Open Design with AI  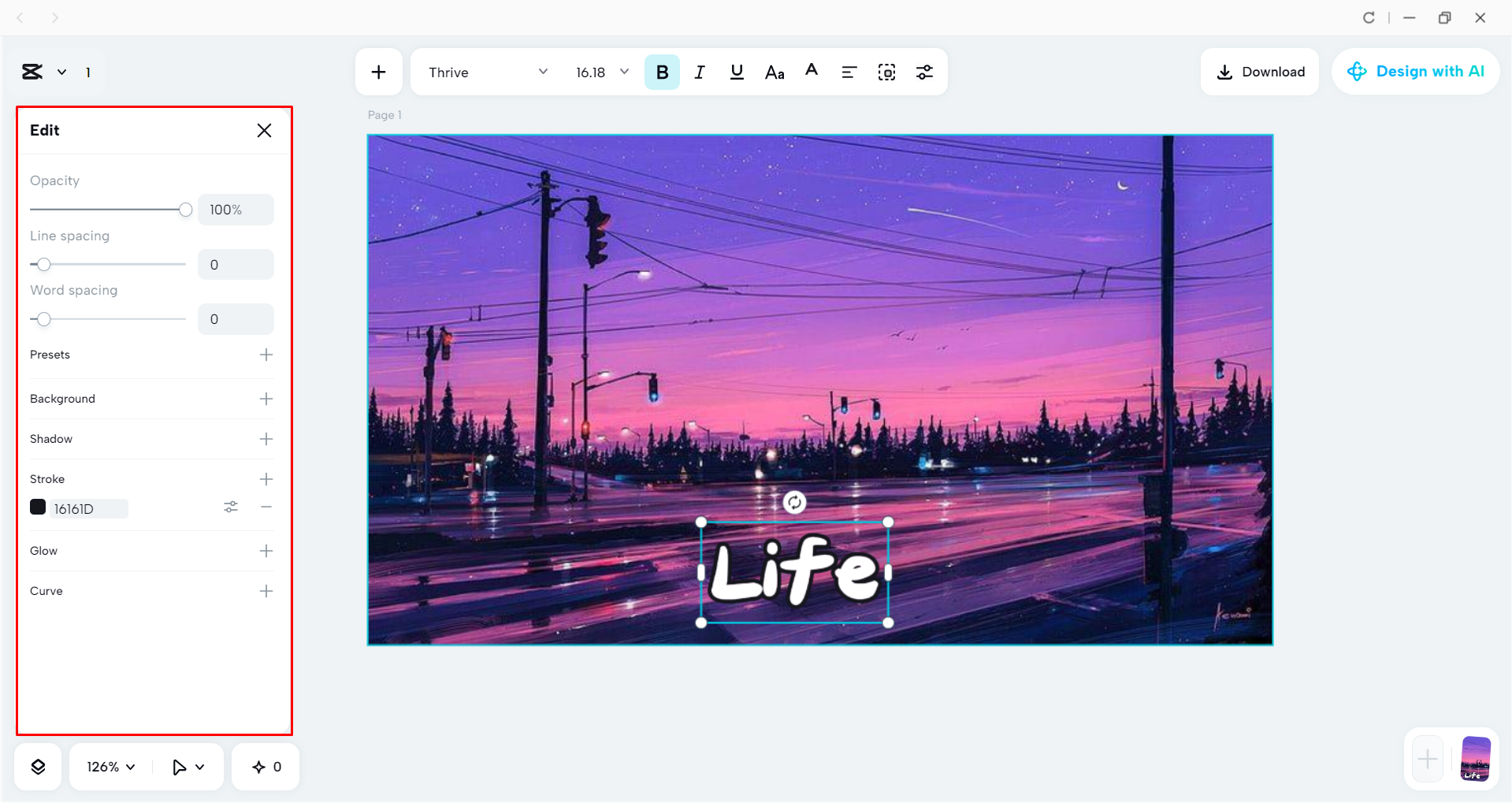pyautogui.click(x=1415, y=71)
